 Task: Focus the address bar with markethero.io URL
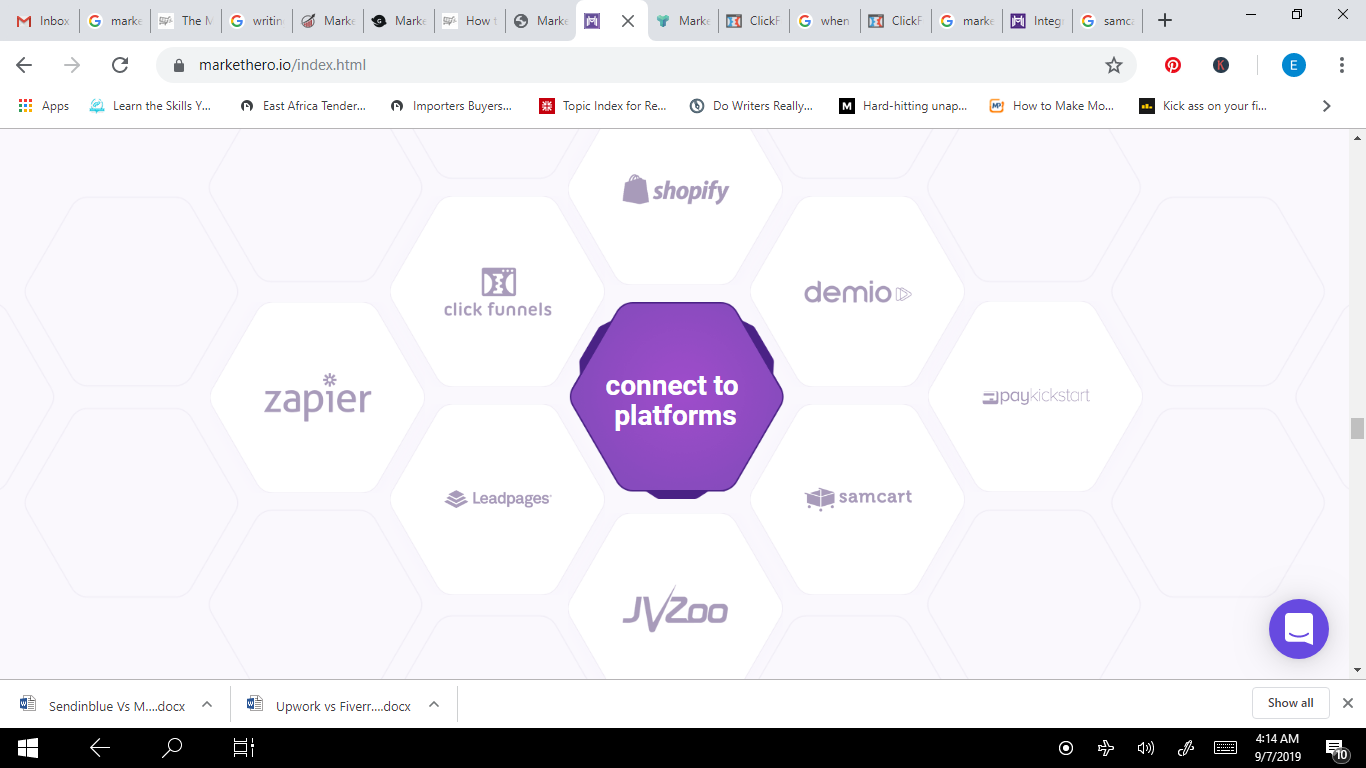(x=645, y=65)
